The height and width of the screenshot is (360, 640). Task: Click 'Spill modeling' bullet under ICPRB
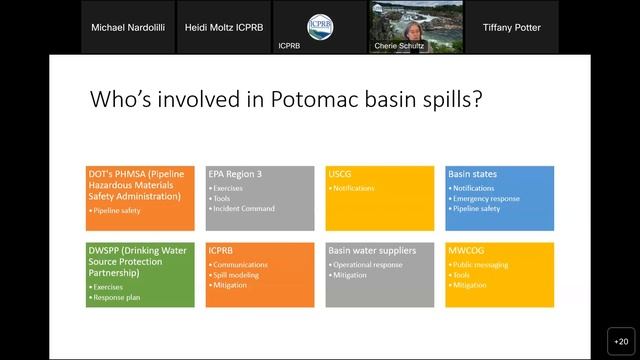(x=236, y=275)
